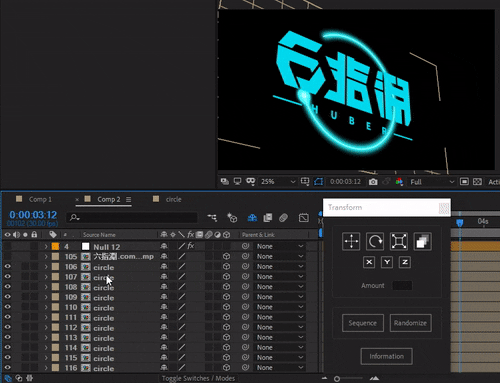Click the Transform panel tab title
Screen dimensions: 500x383
pos(345,207)
